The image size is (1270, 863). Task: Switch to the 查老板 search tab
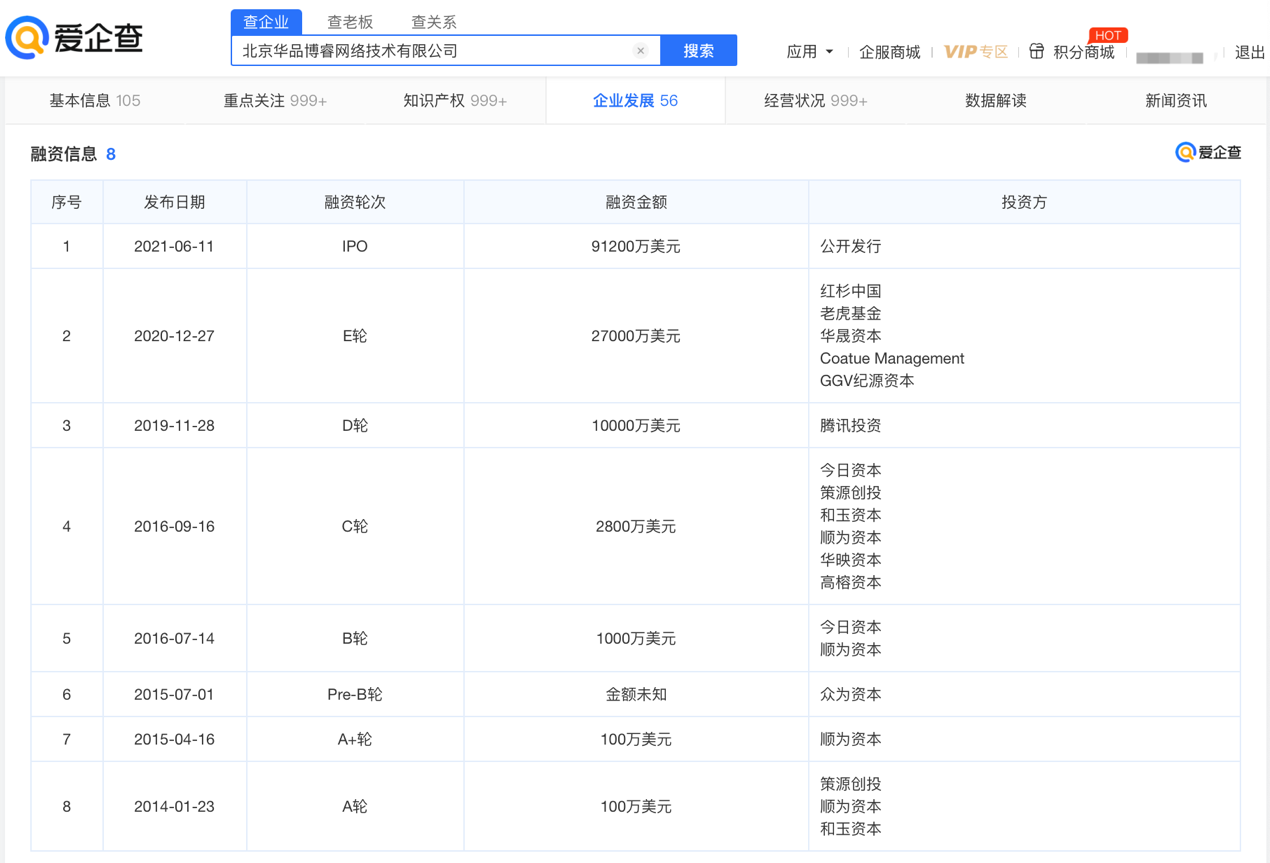coord(350,22)
